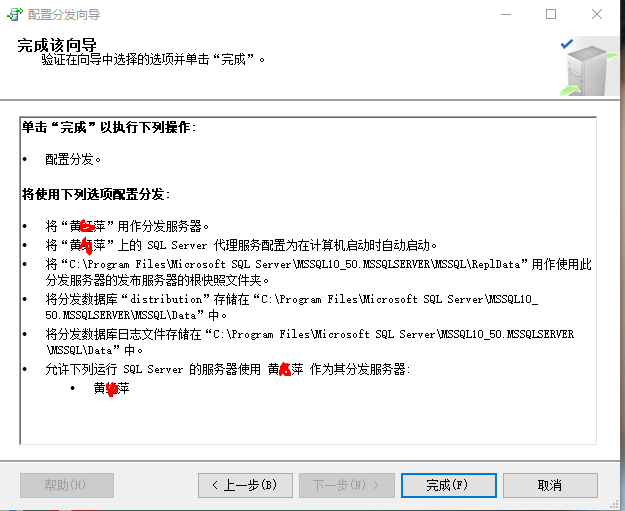The width and height of the screenshot is (625, 511).
Task: Click the line 单击“完成”以执行下列操作
Action: pos(109,128)
